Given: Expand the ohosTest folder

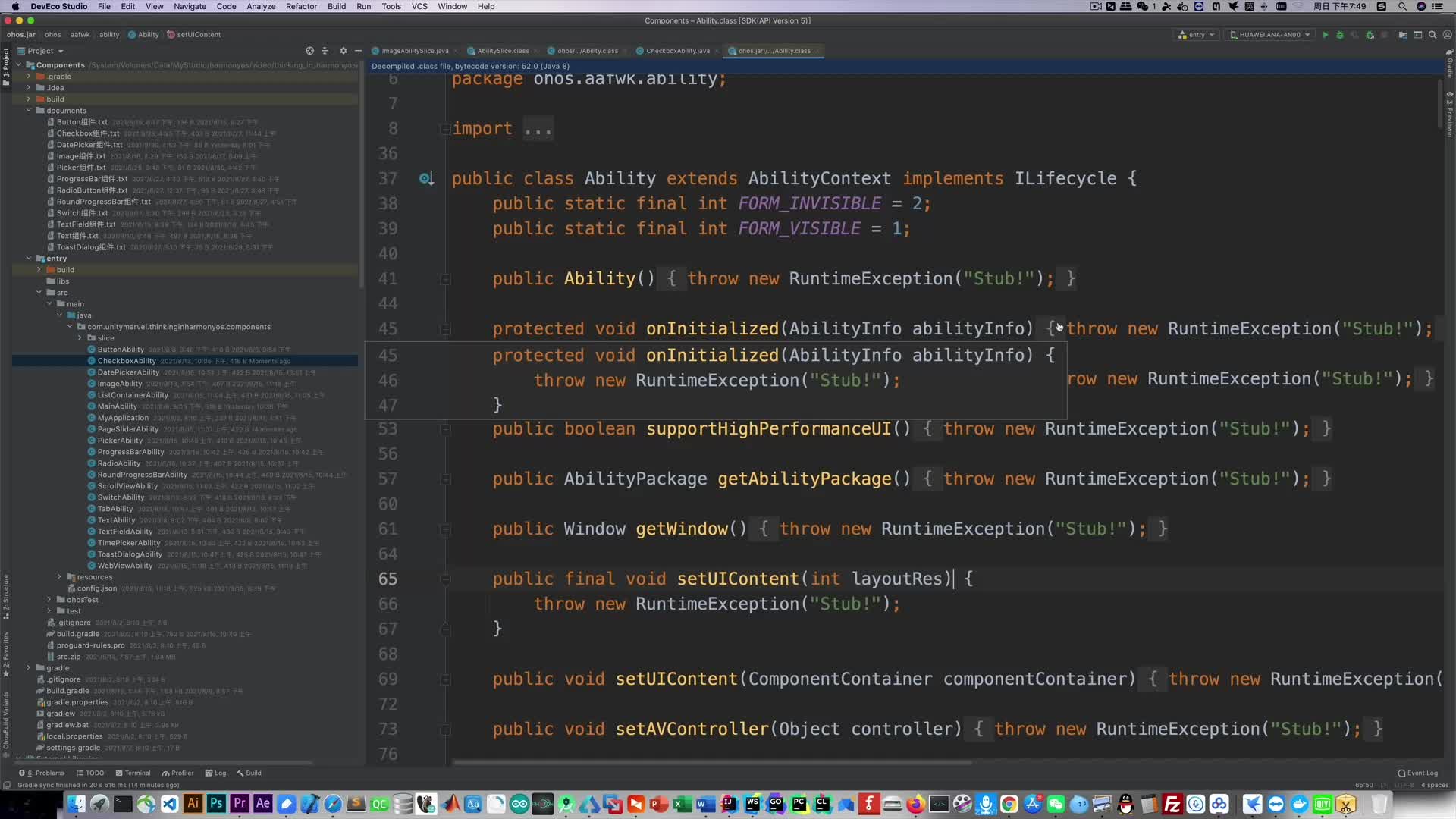Looking at the screenshot, I should click(x=49, y=600).
